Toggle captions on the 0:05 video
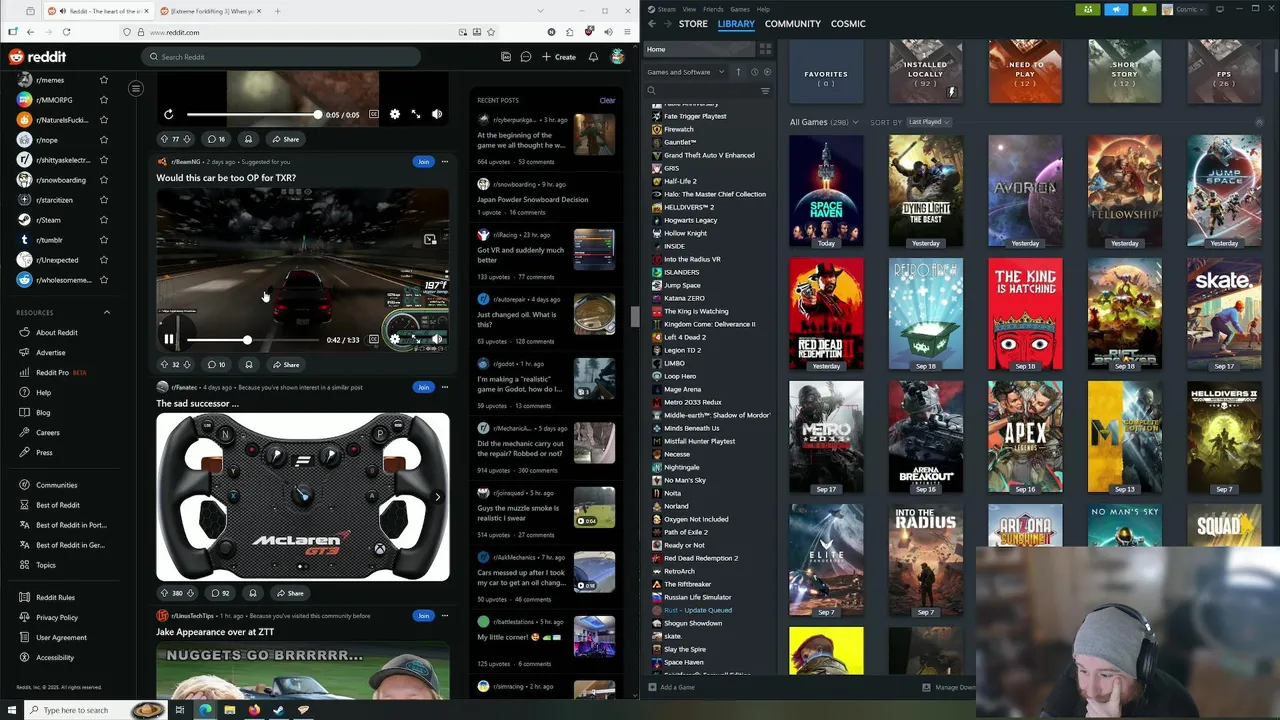The image size is (1280, 720). coord(374,114)
